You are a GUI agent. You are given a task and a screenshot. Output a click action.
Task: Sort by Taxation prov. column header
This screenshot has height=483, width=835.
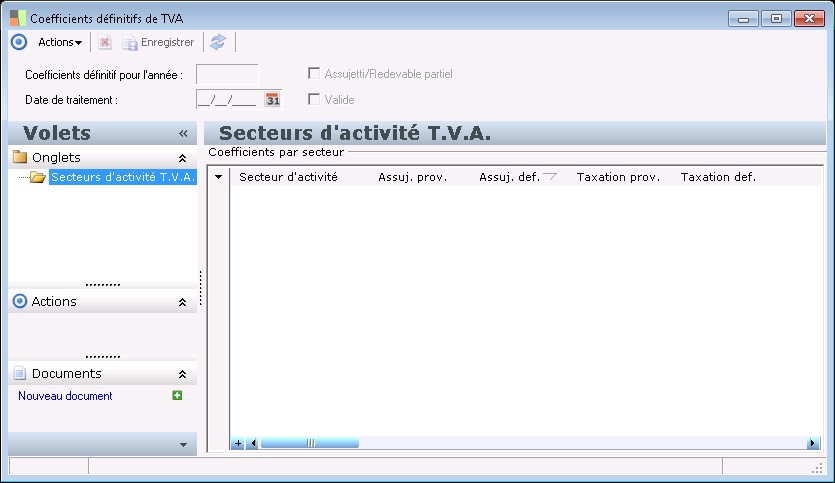(x=618, y=177)
